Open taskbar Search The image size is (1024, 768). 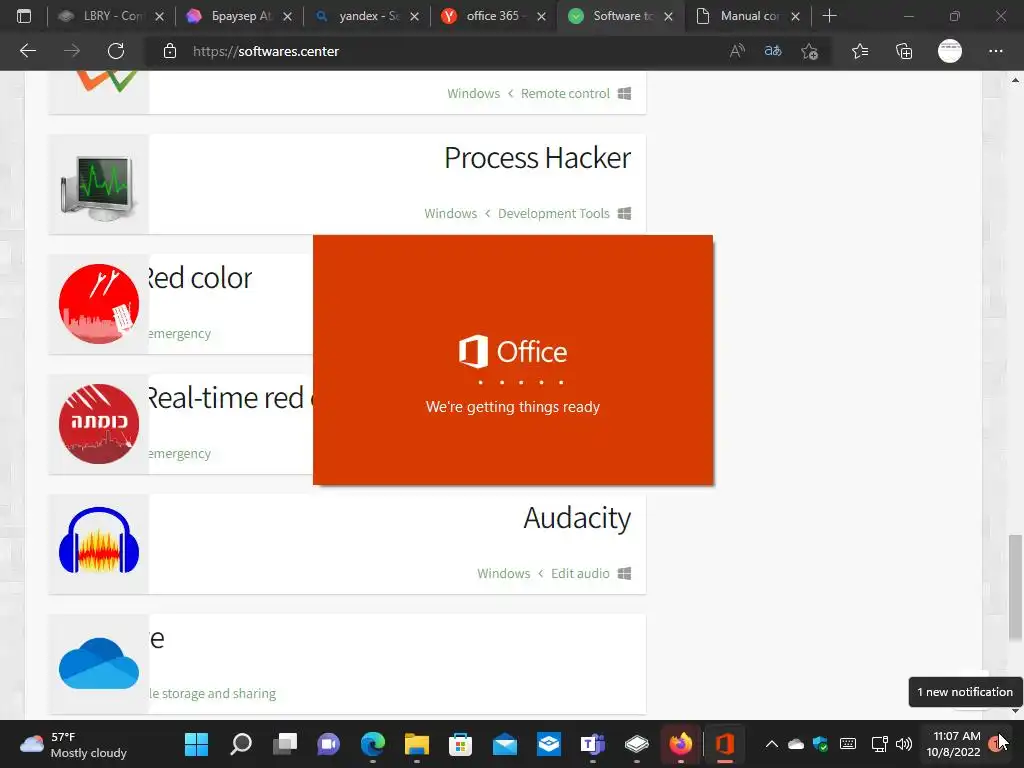tap(240, 744)
